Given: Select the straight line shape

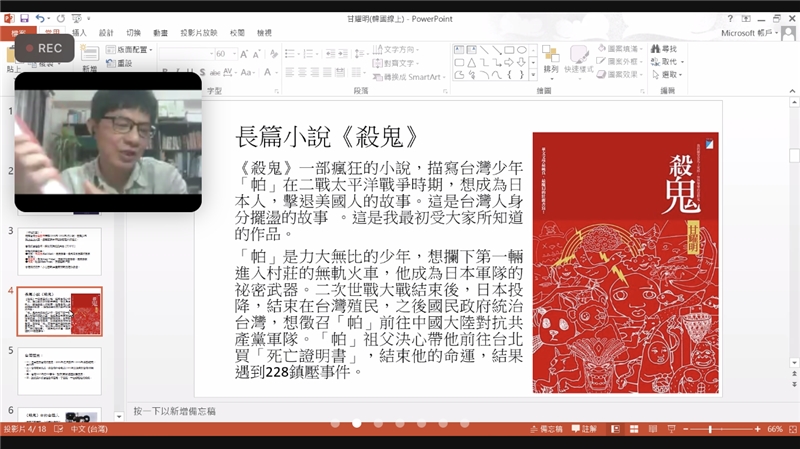Looking at the screenshot, I should pos(484,50).
